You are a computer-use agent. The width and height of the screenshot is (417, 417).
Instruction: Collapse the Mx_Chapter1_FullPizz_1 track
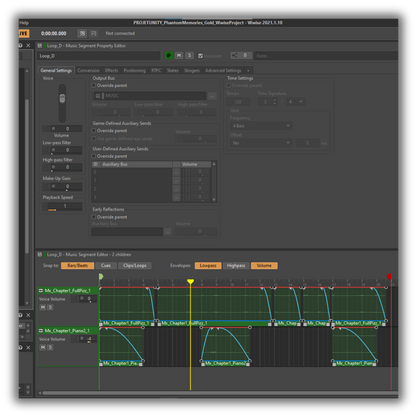41,291
